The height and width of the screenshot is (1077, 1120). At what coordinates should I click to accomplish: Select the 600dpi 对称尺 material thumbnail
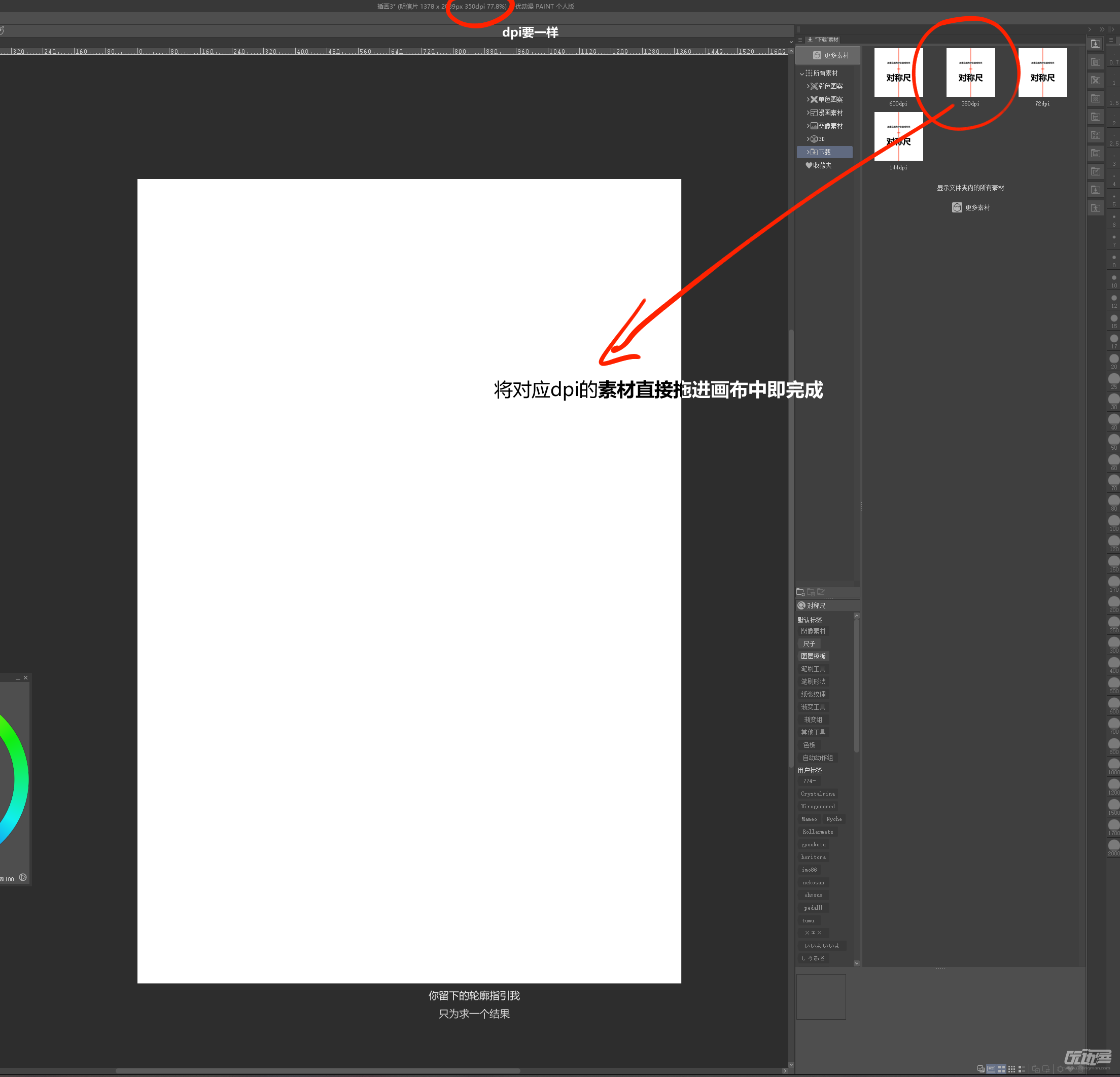[898, 72]
